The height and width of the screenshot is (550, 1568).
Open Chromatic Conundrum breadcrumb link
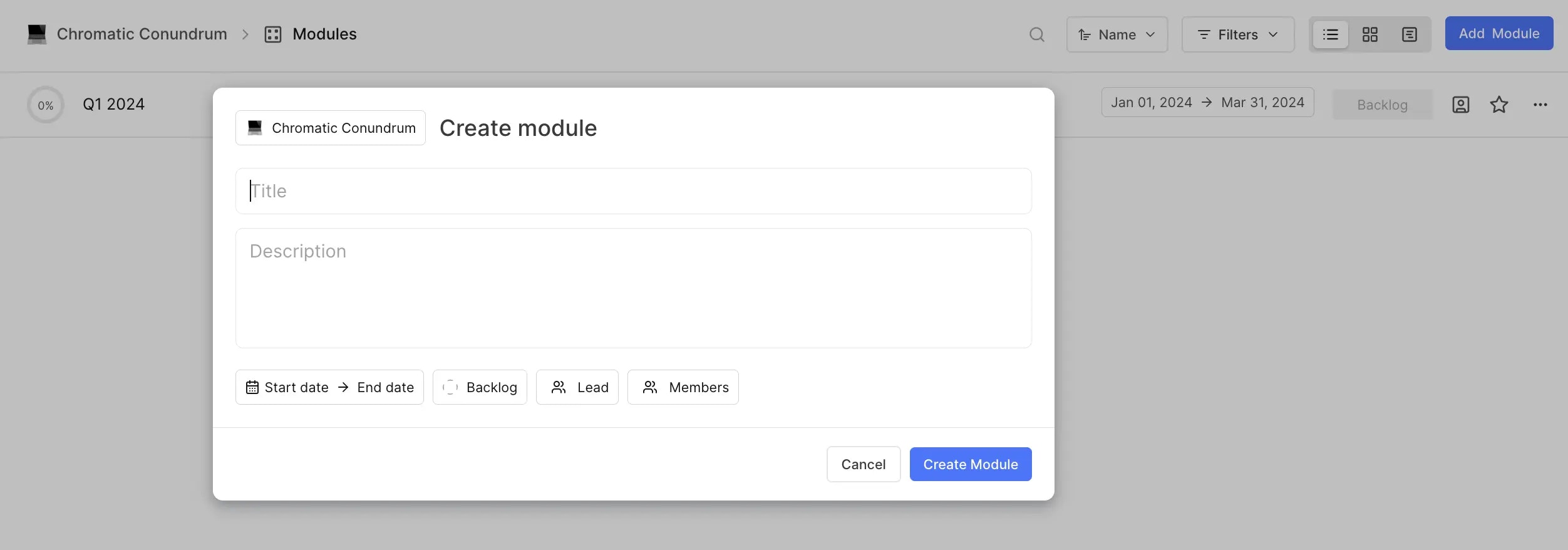pos(142,34)
